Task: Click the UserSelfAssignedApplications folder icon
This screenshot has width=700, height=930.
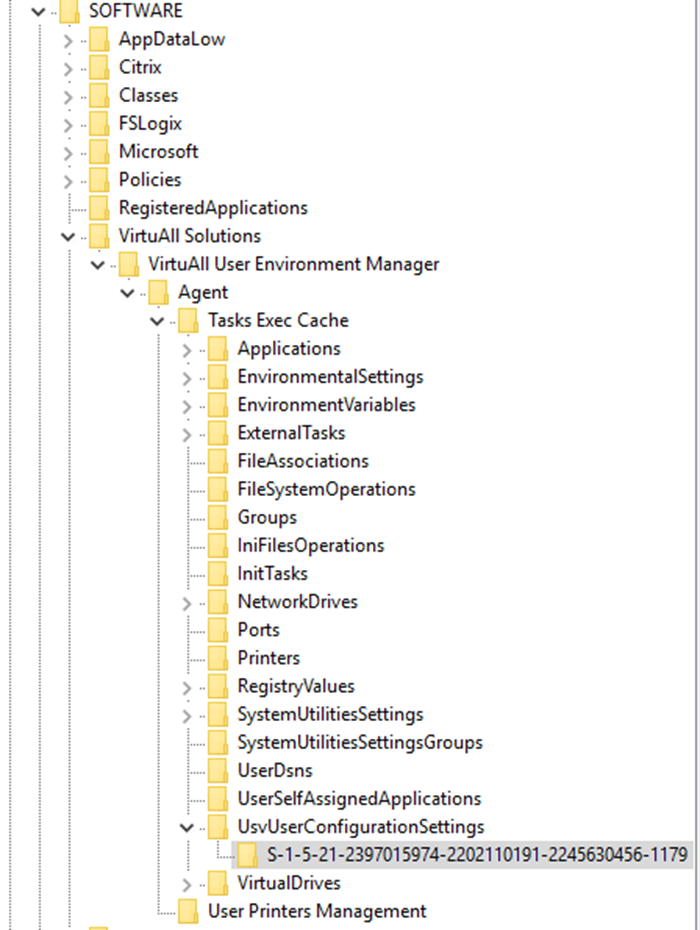Action: tap(218, 799)
